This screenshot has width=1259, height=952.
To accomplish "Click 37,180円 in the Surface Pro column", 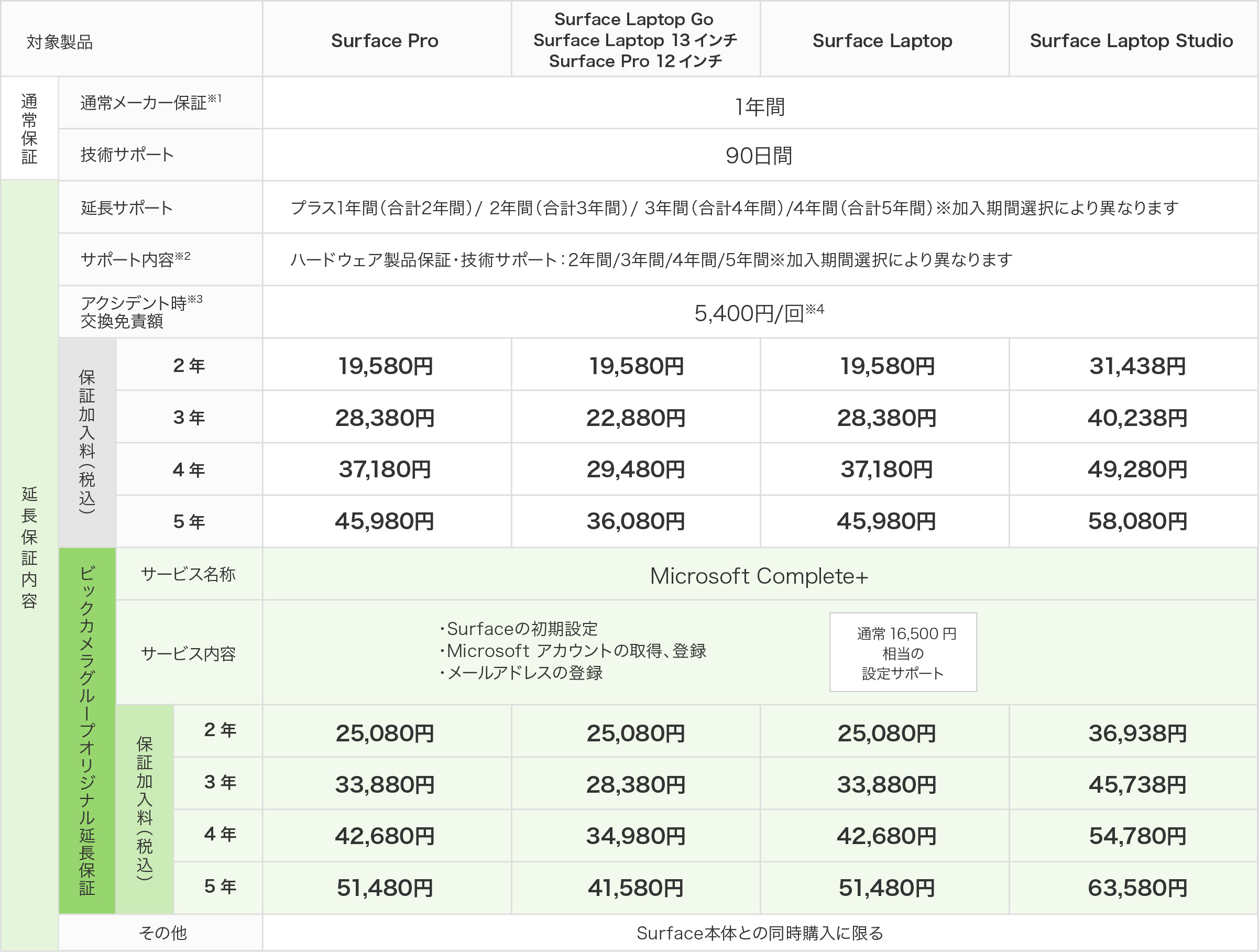I will click(x=385, y=469).
